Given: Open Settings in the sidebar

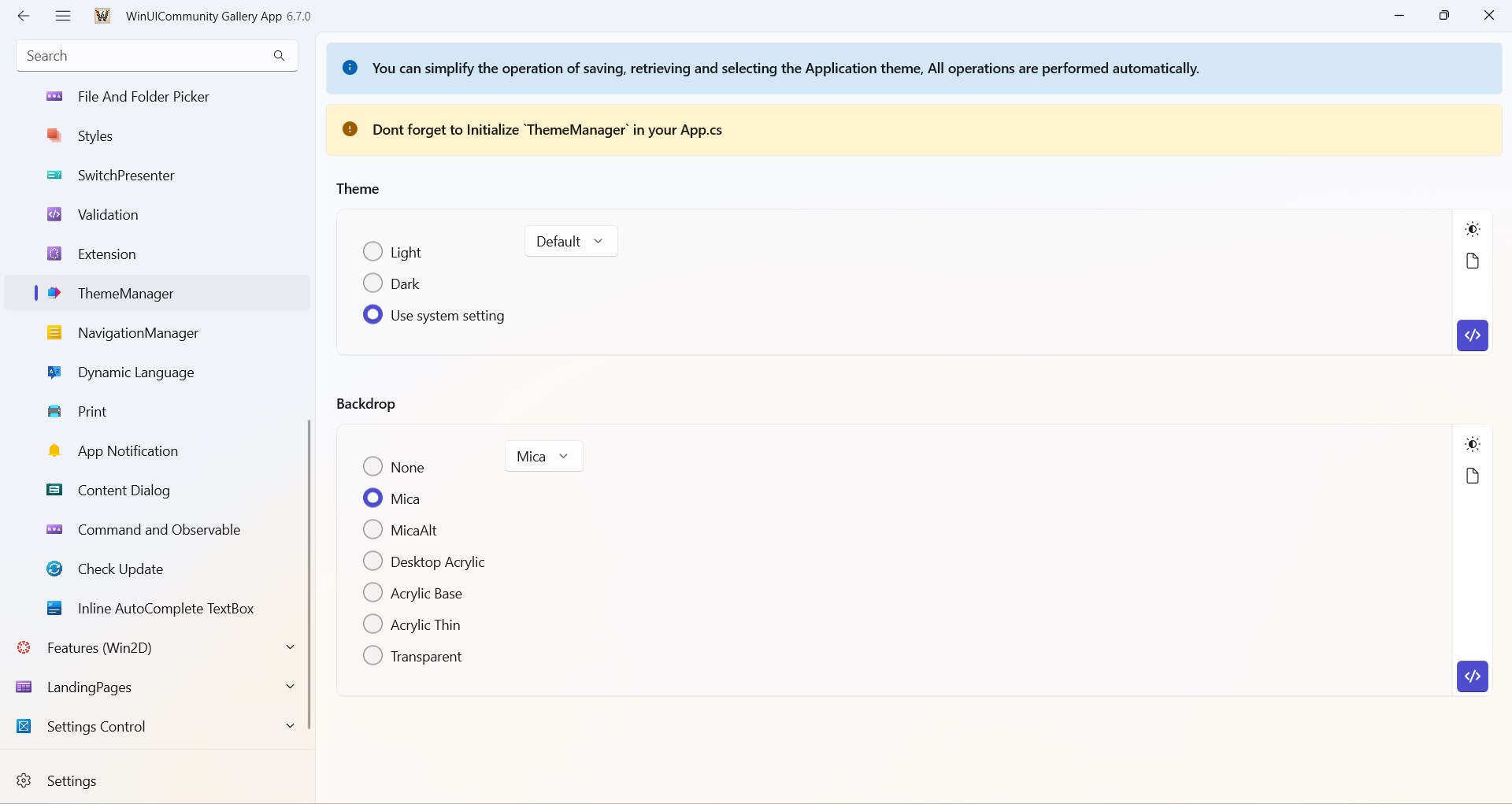Looking at the screenshot, I should 71,781.
